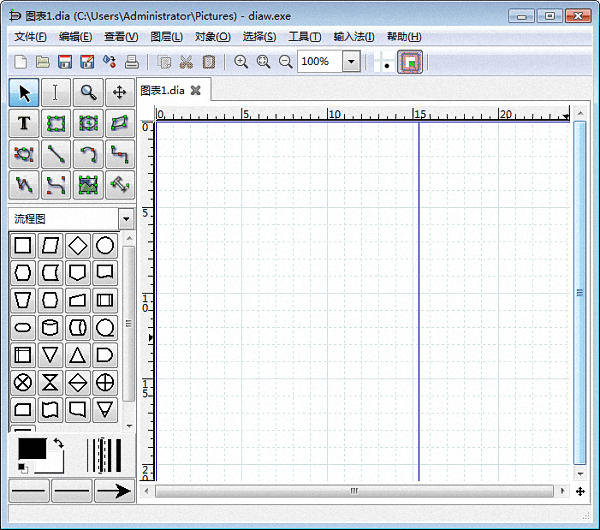Open the end arrow style selector

114,491
